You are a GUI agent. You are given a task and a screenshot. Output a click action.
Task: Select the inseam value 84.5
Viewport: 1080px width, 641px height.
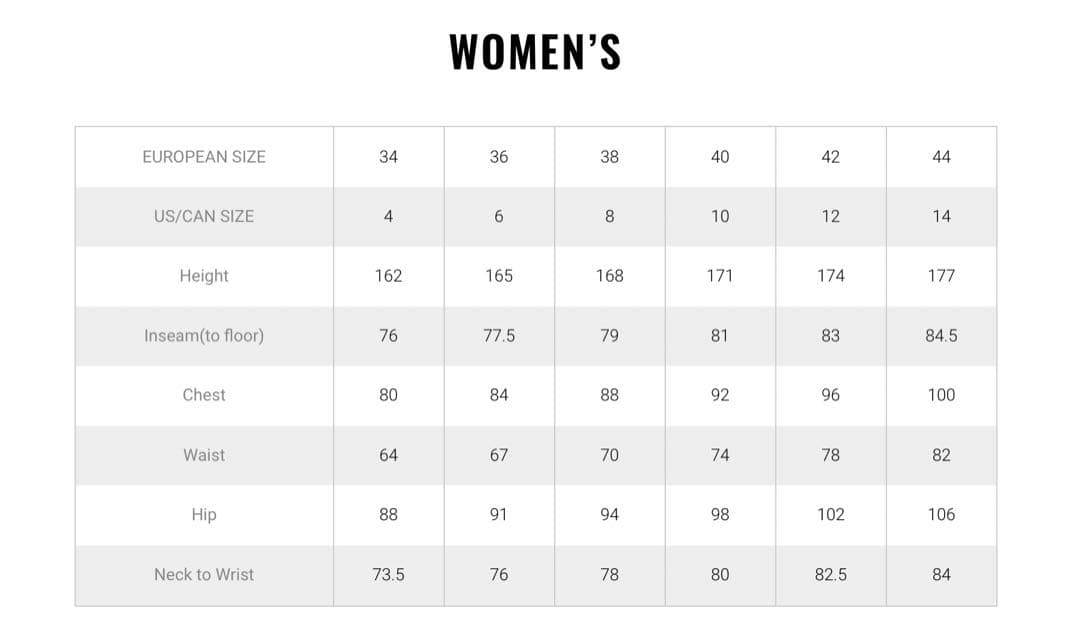click(941, 336)
